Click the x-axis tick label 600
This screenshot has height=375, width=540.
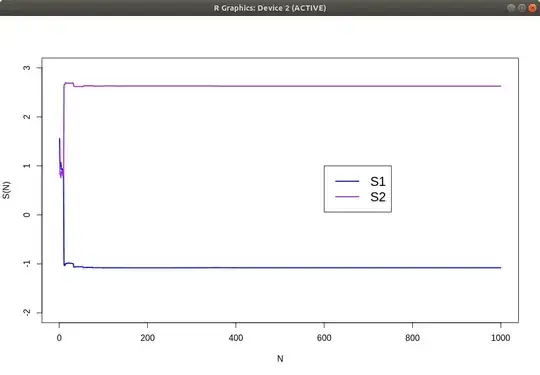coord(324,338)
